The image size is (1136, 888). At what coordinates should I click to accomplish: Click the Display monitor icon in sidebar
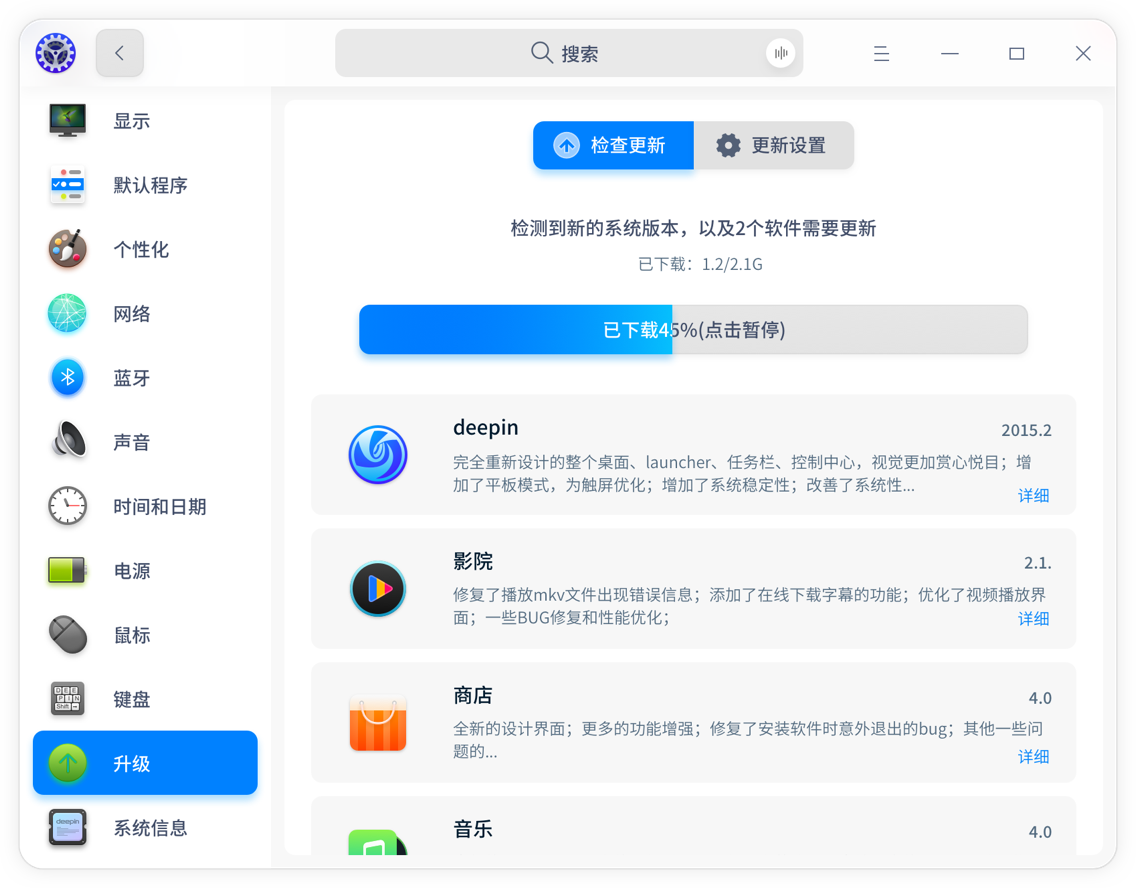tap(67, 121)
